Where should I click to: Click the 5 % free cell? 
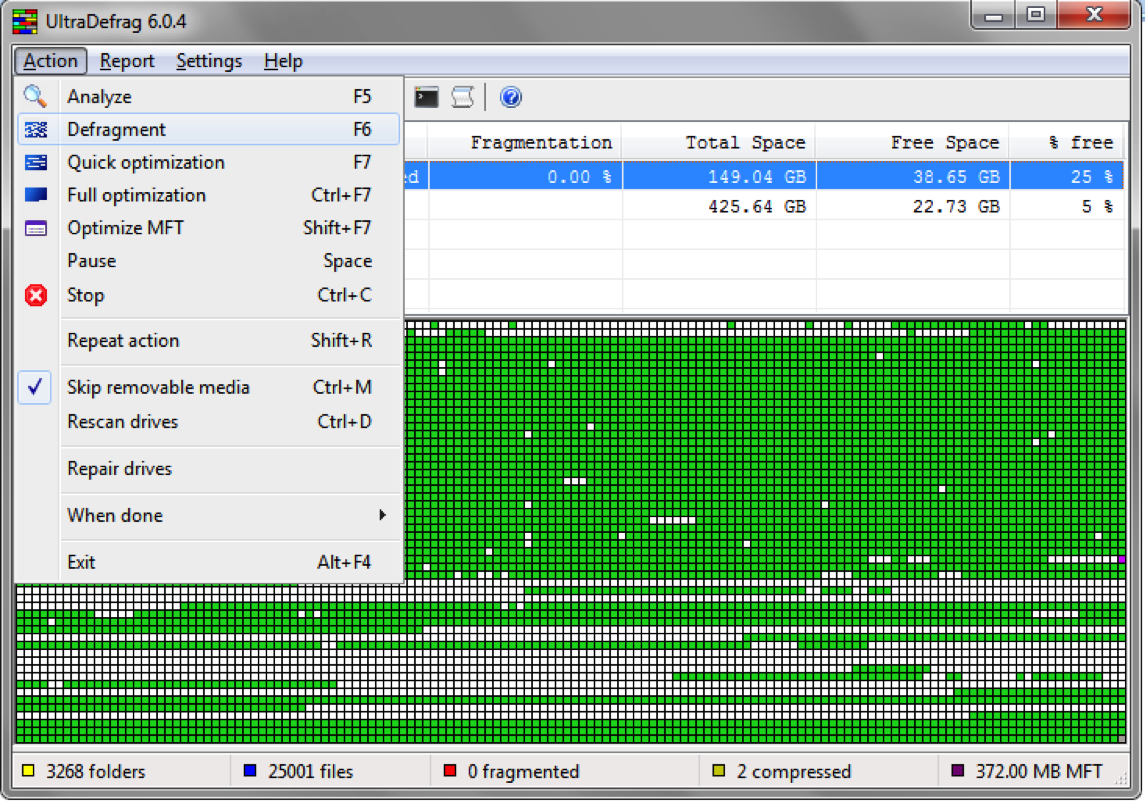[1067, 206]
